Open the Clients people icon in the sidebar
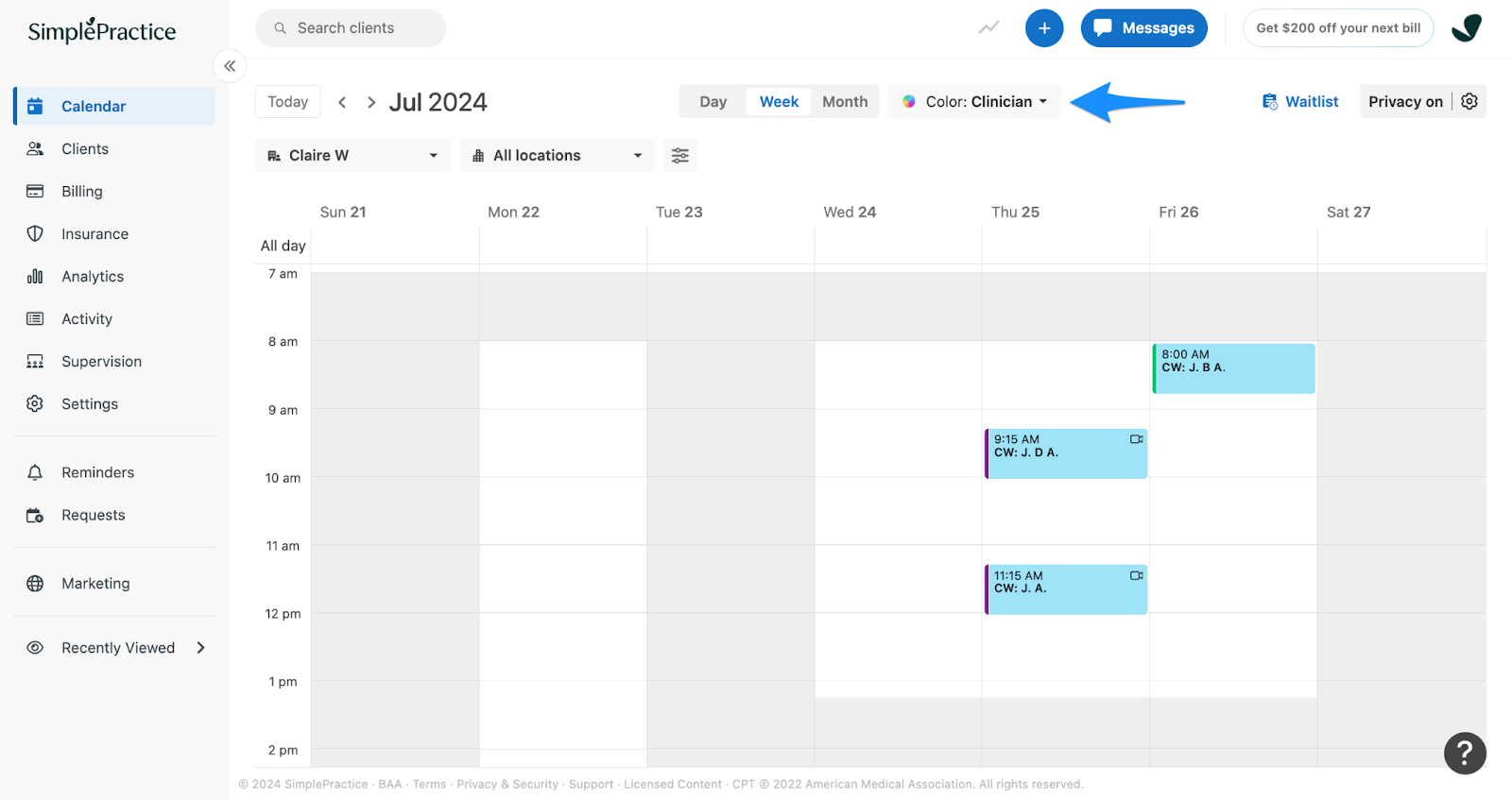 [35, 148]
